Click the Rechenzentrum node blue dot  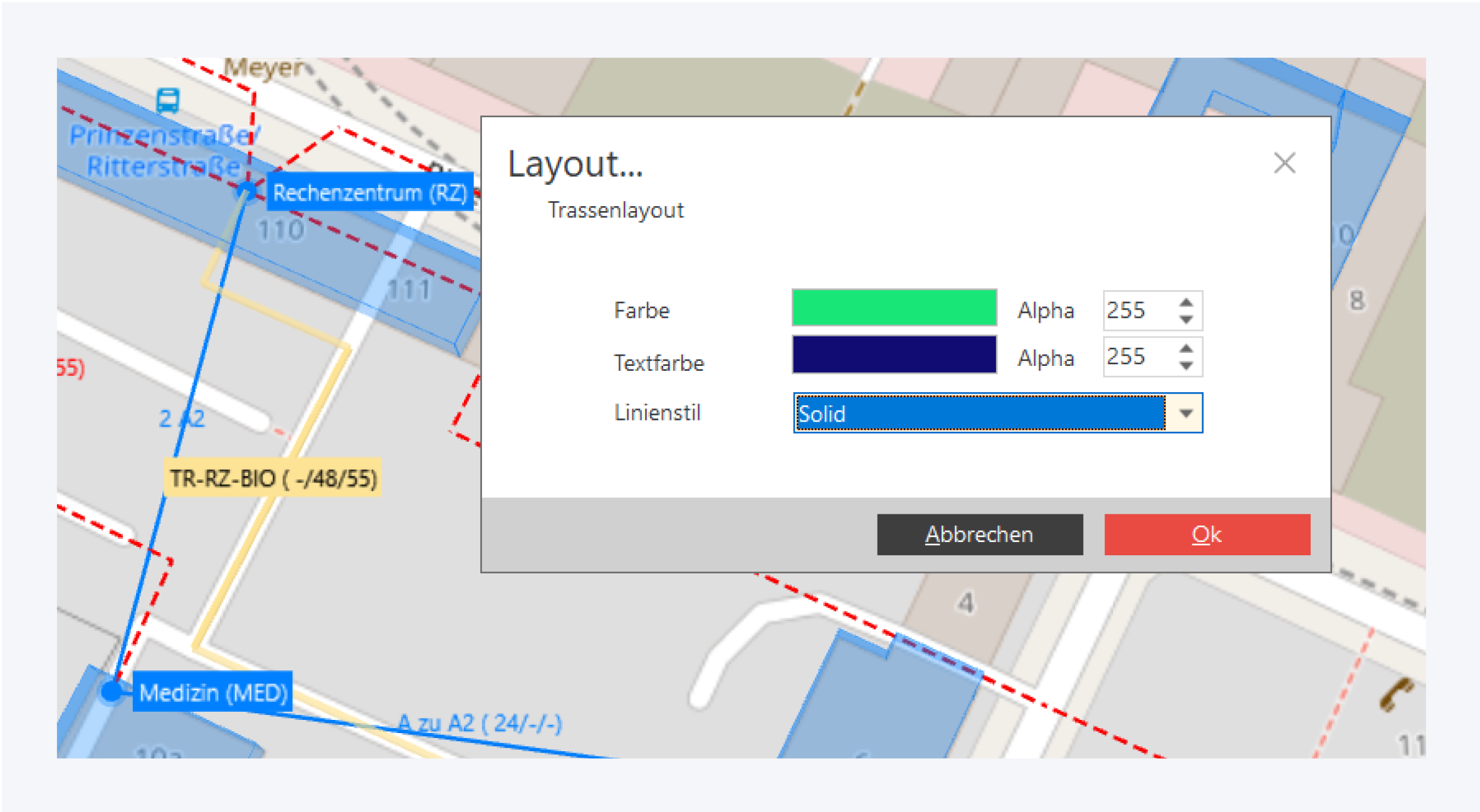[247, 190]
